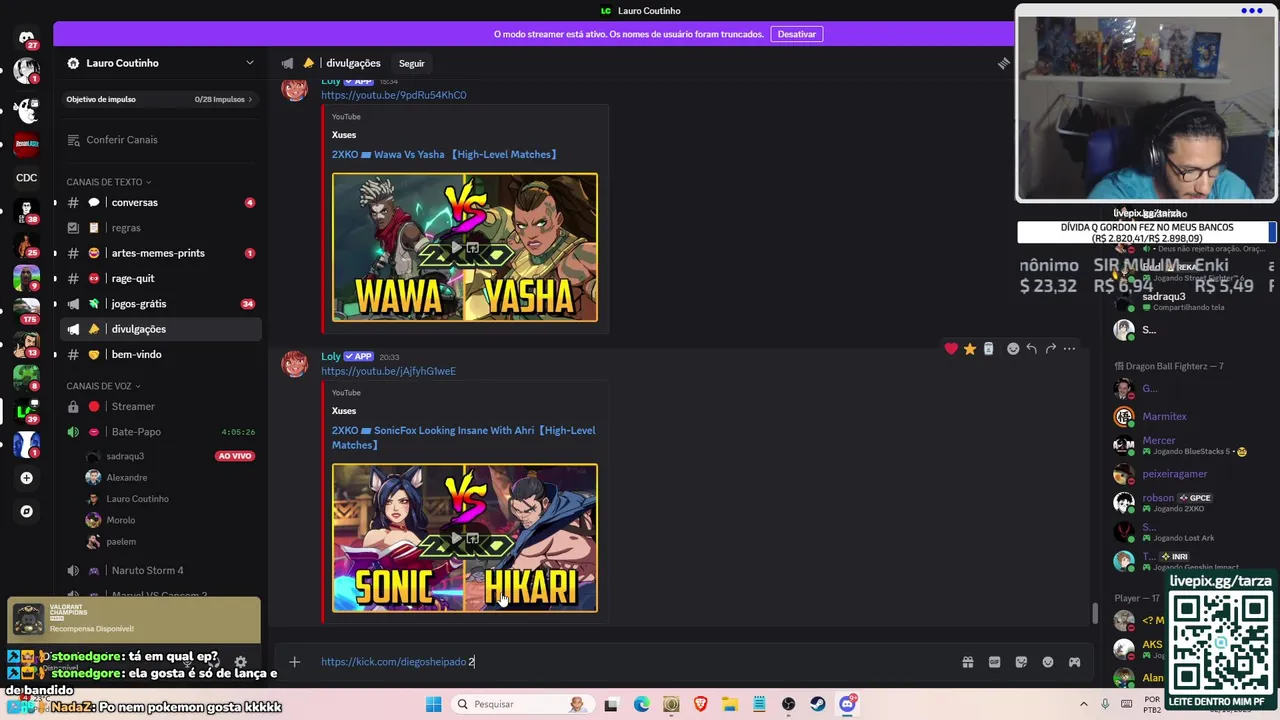Select Morolo in voice channel list
Screen dimensions: 1280x720
[x=171, y=520]
